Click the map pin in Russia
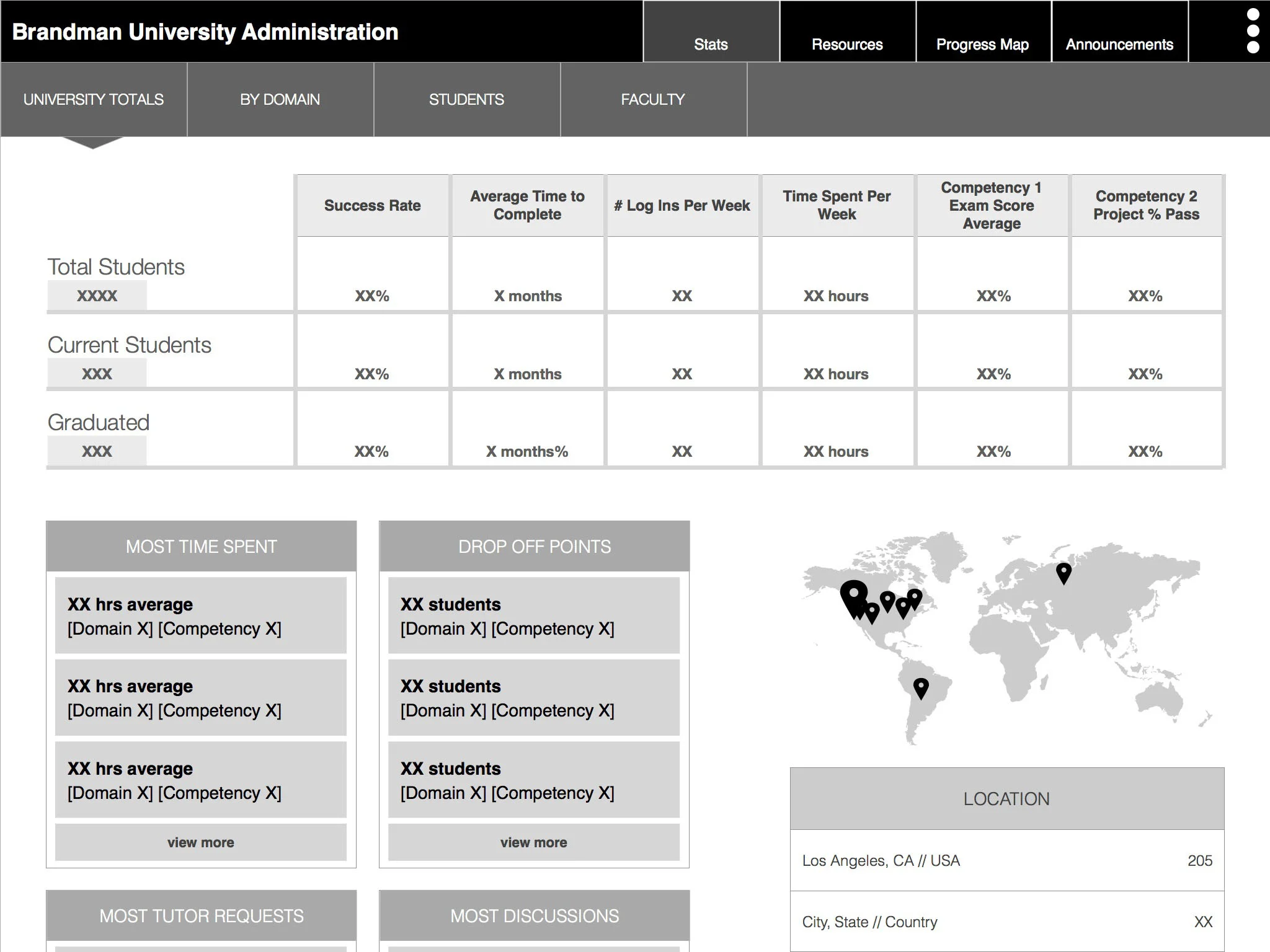The image size is (1270, 952). 1064,572
